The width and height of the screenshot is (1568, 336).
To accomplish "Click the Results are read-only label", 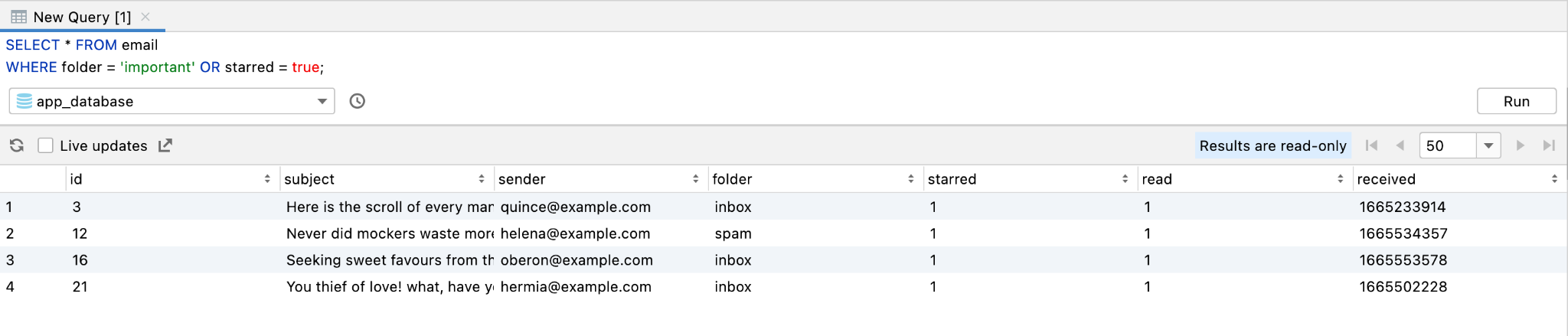I will tap(1272, 145).
